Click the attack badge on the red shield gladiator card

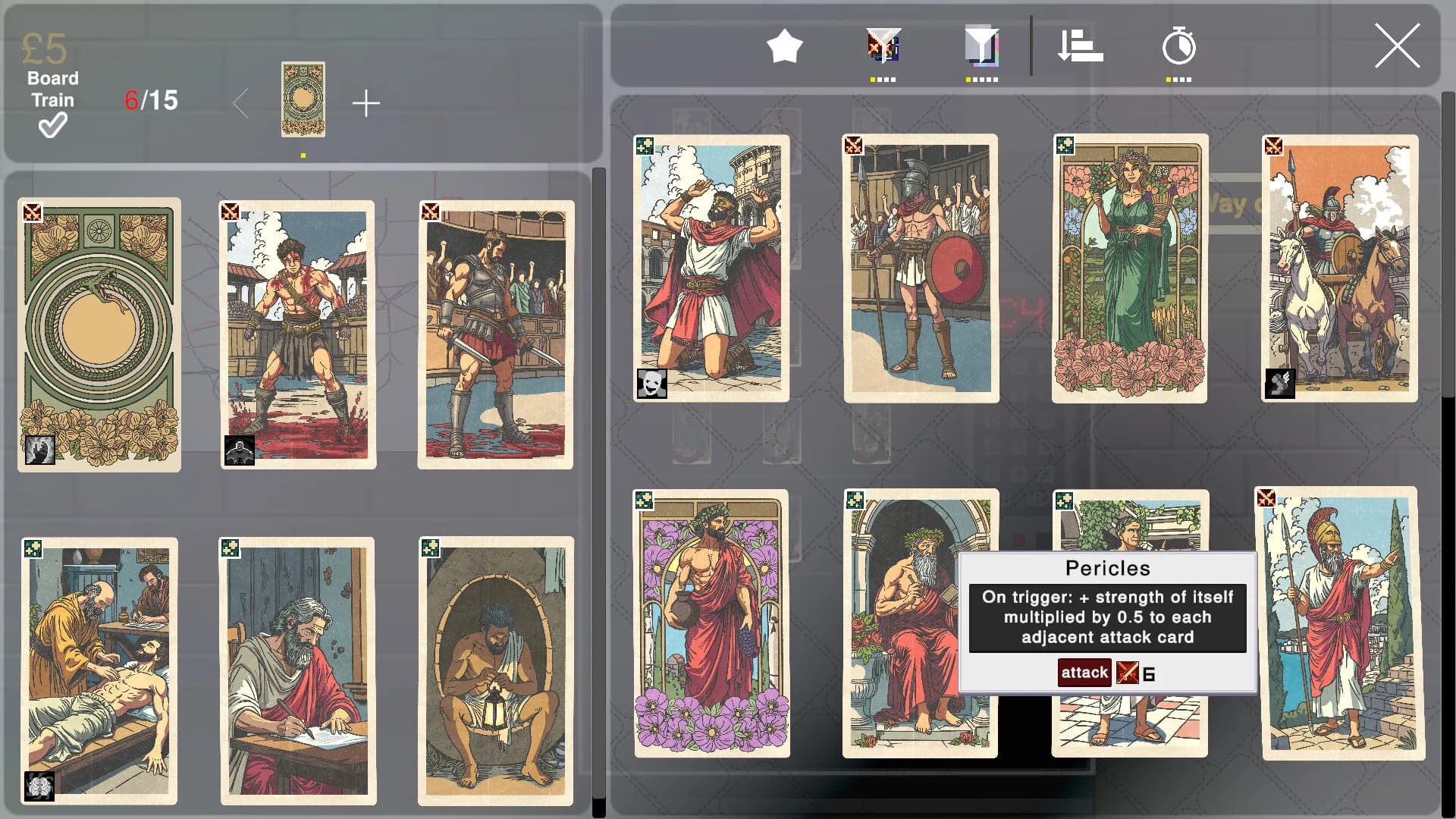(854, 146)
